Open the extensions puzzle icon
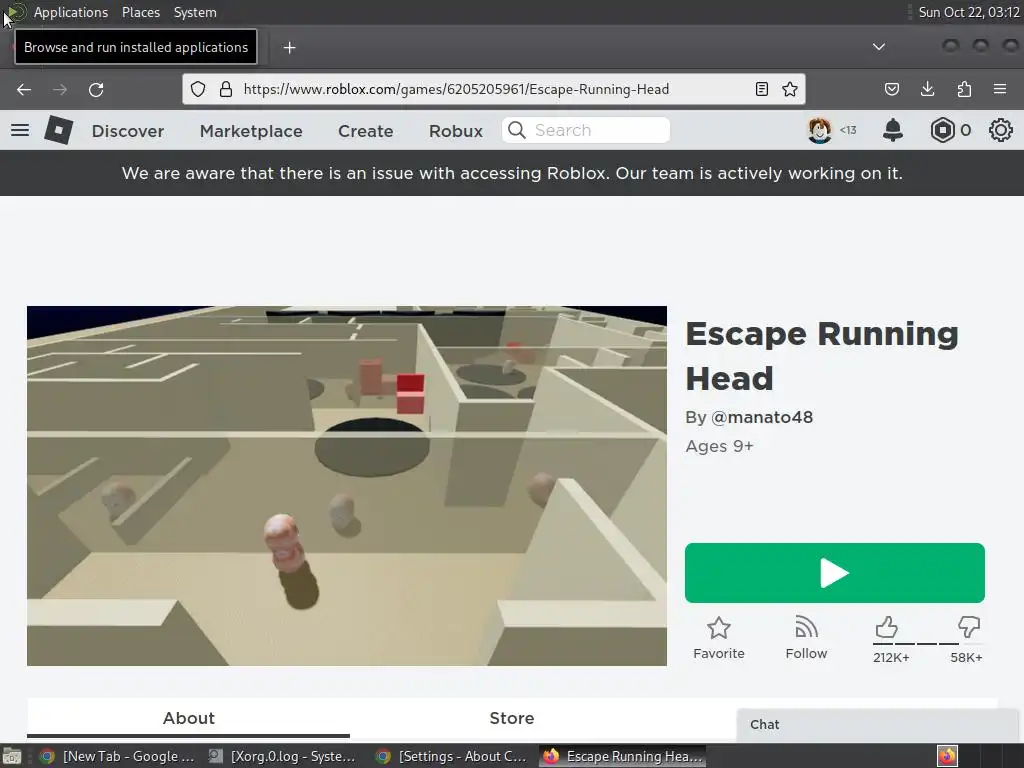 pos(964,89)
